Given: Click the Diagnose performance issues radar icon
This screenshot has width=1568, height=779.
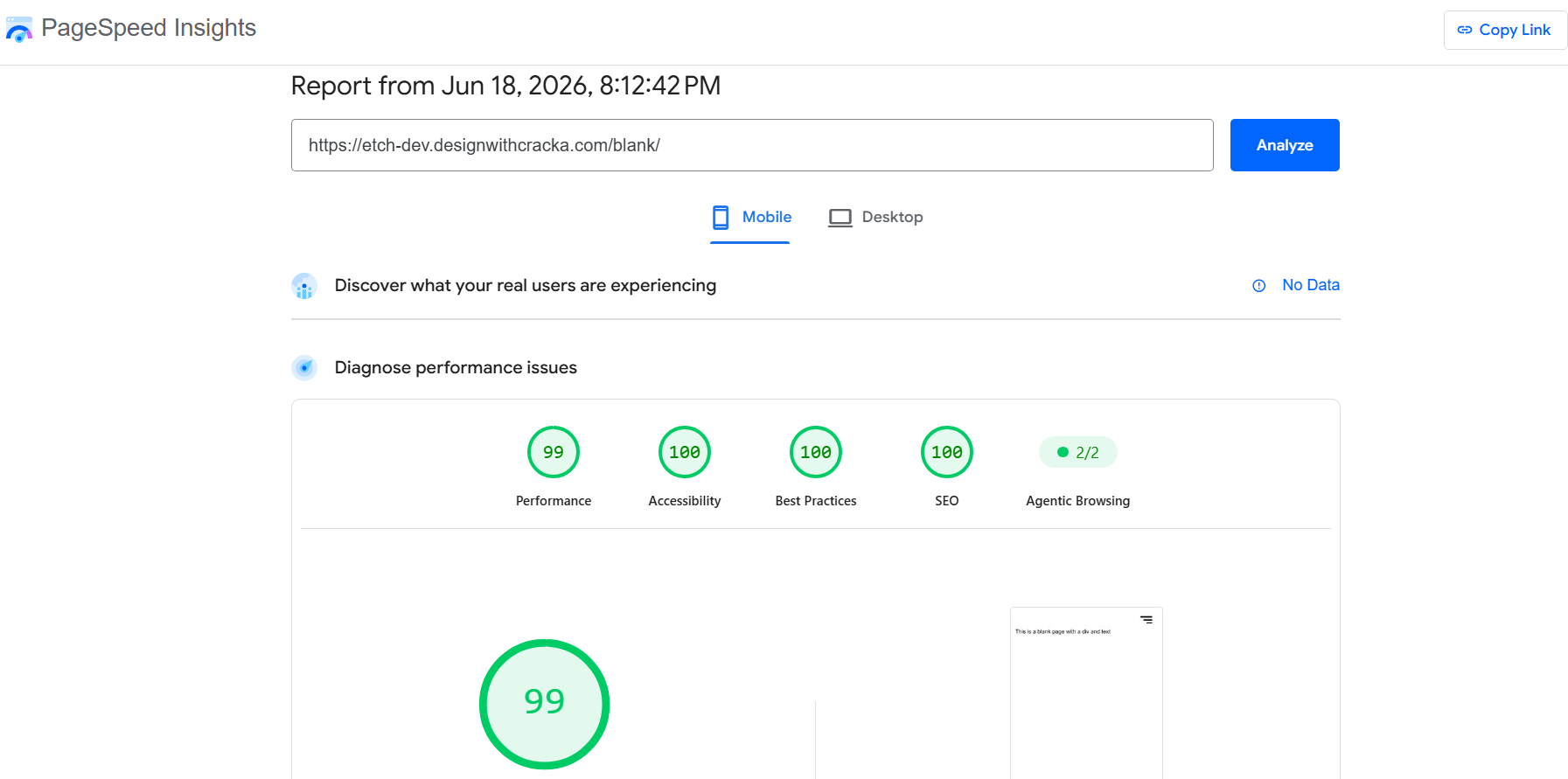Looking at the screenshot, I should [304, 368].
